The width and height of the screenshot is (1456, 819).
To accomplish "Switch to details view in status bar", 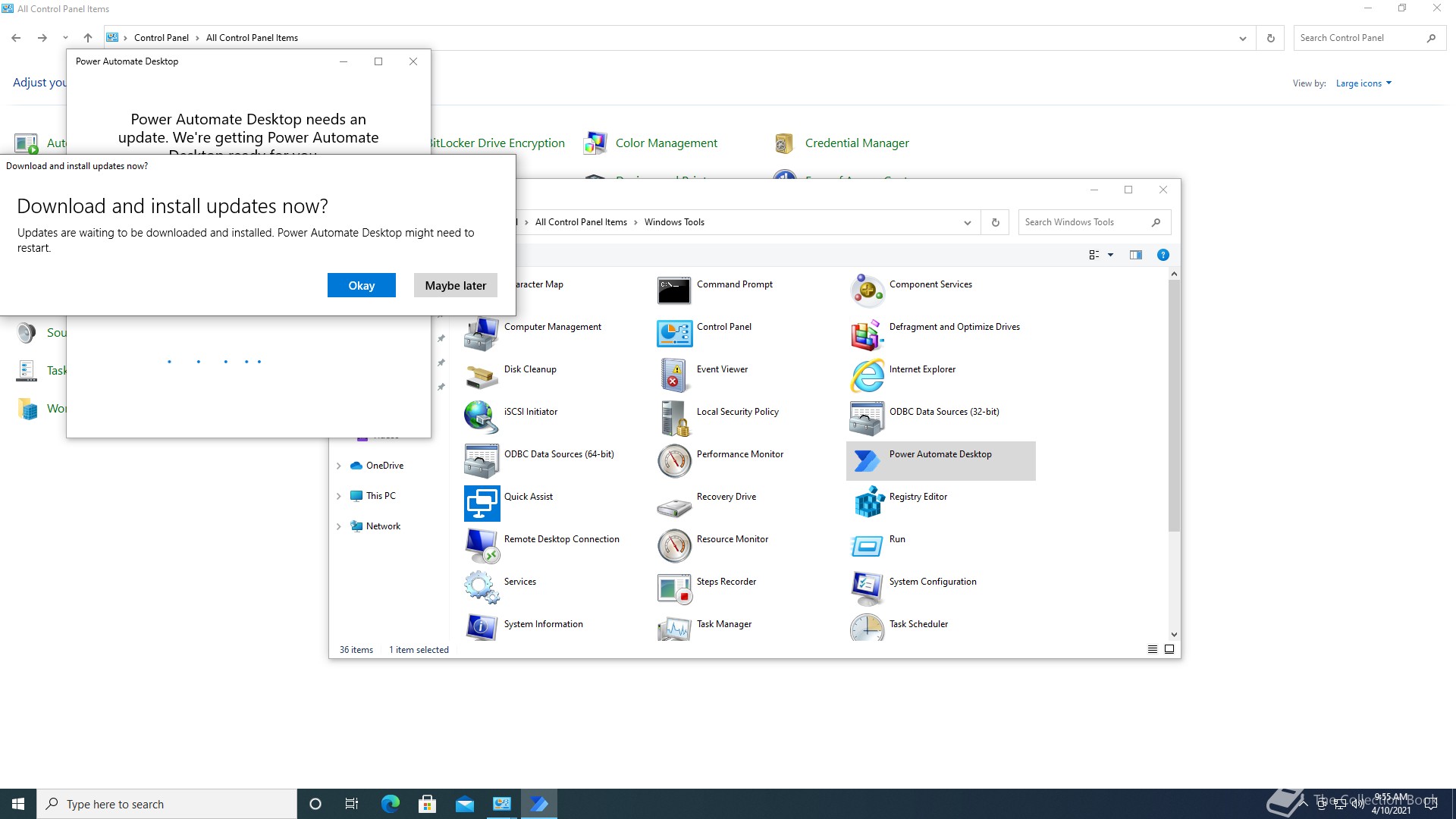I will [x=1153, y=649].
